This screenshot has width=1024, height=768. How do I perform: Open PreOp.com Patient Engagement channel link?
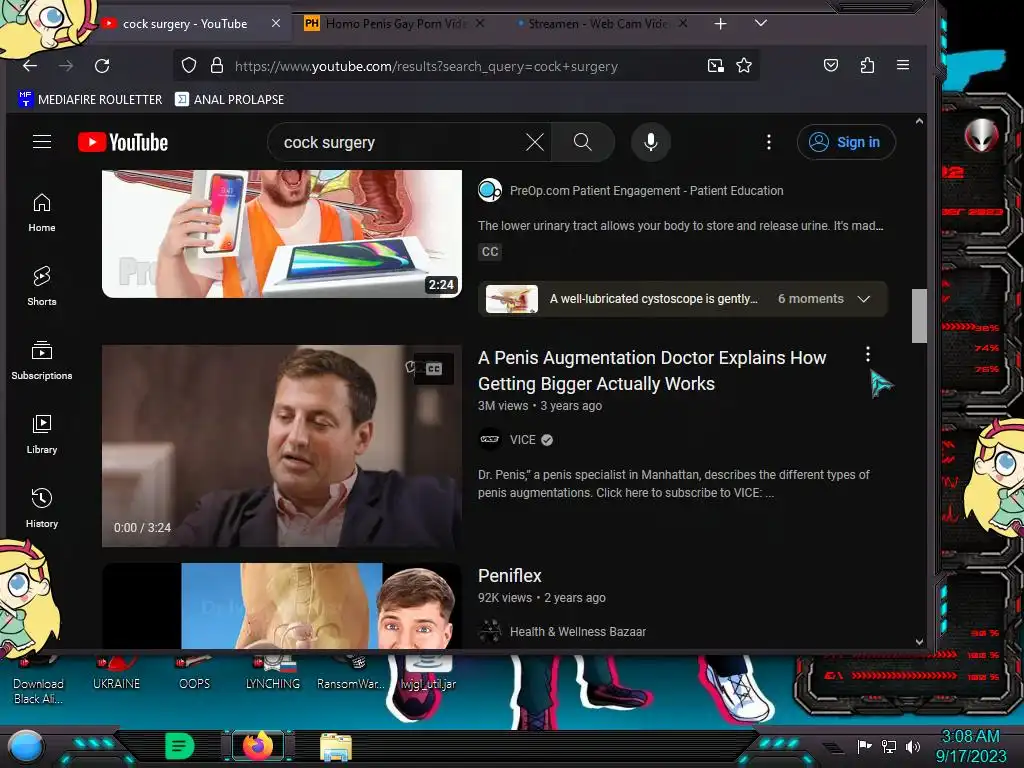[x=646, y=191]
